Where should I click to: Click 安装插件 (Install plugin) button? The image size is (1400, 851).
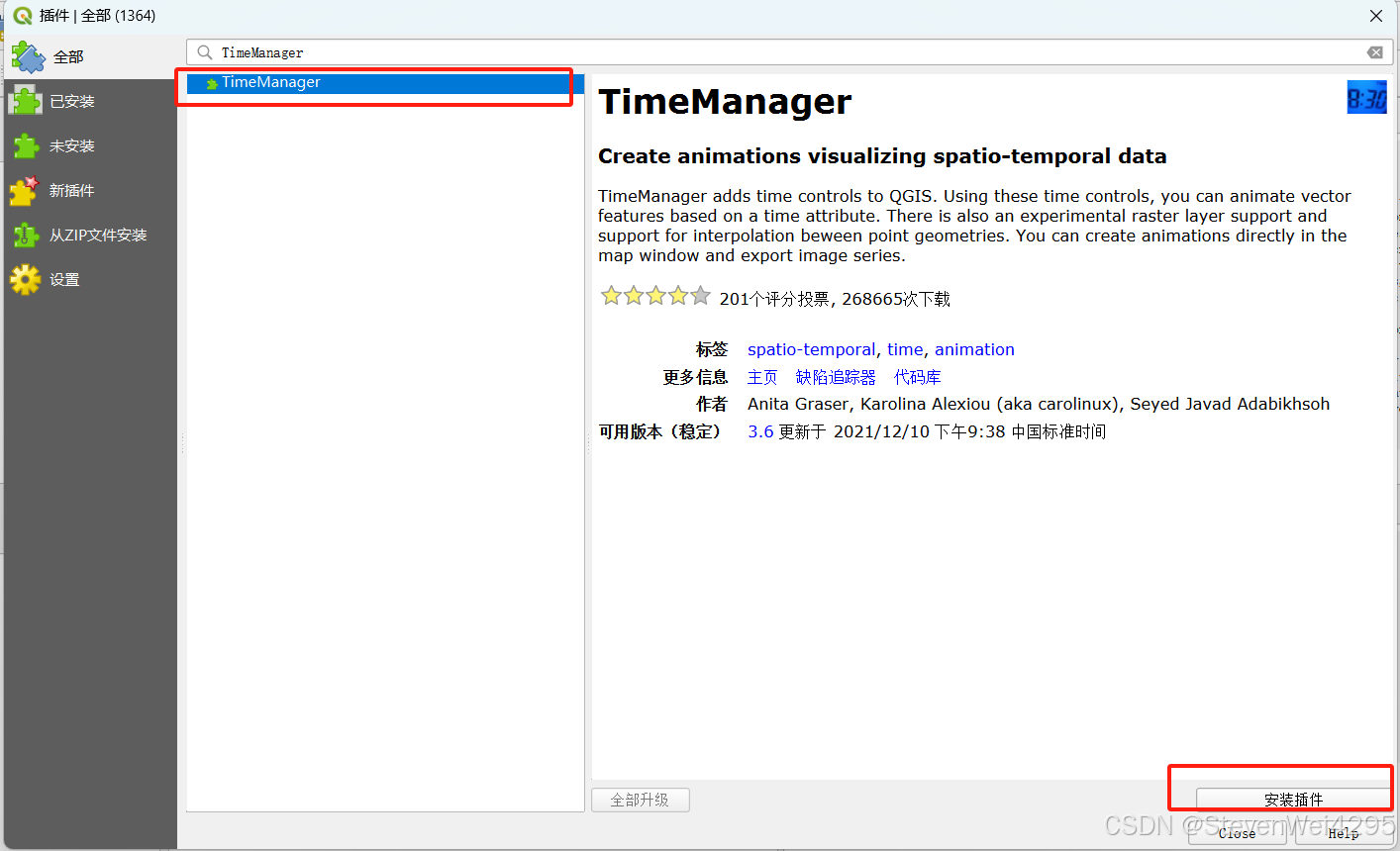pos(1293,800)
